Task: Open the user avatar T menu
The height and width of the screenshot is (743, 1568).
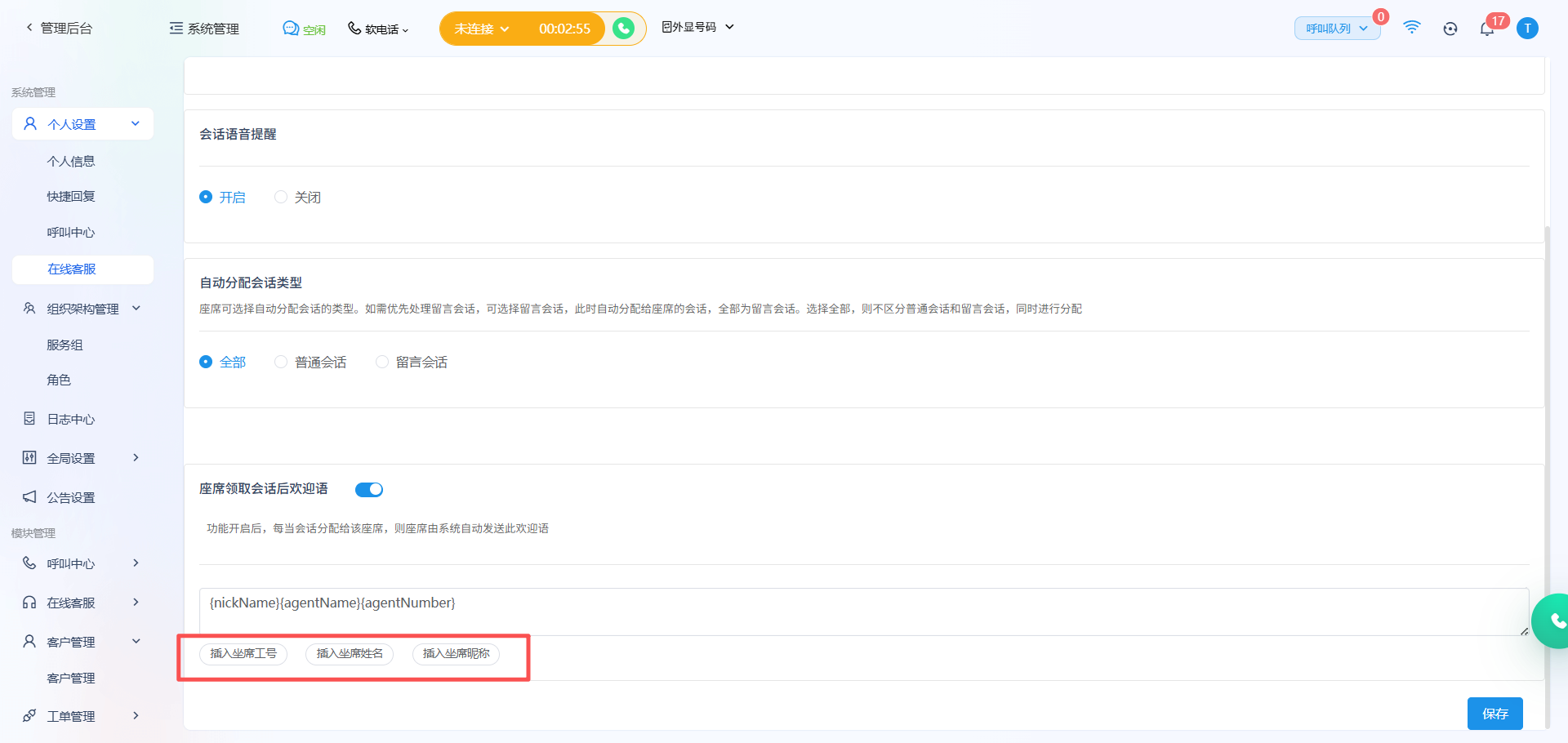Action: click(x=1527, y=29)
